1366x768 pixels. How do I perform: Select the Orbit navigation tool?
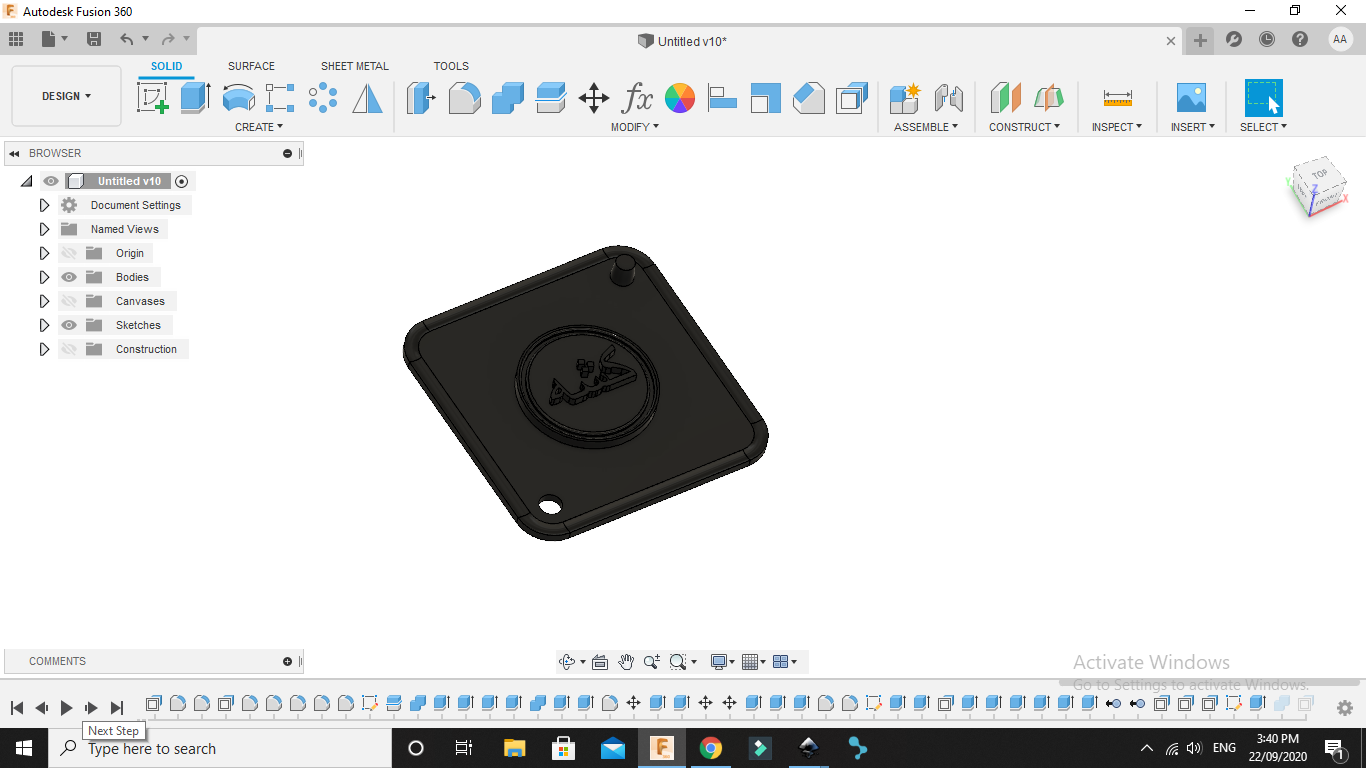(567, 662)
